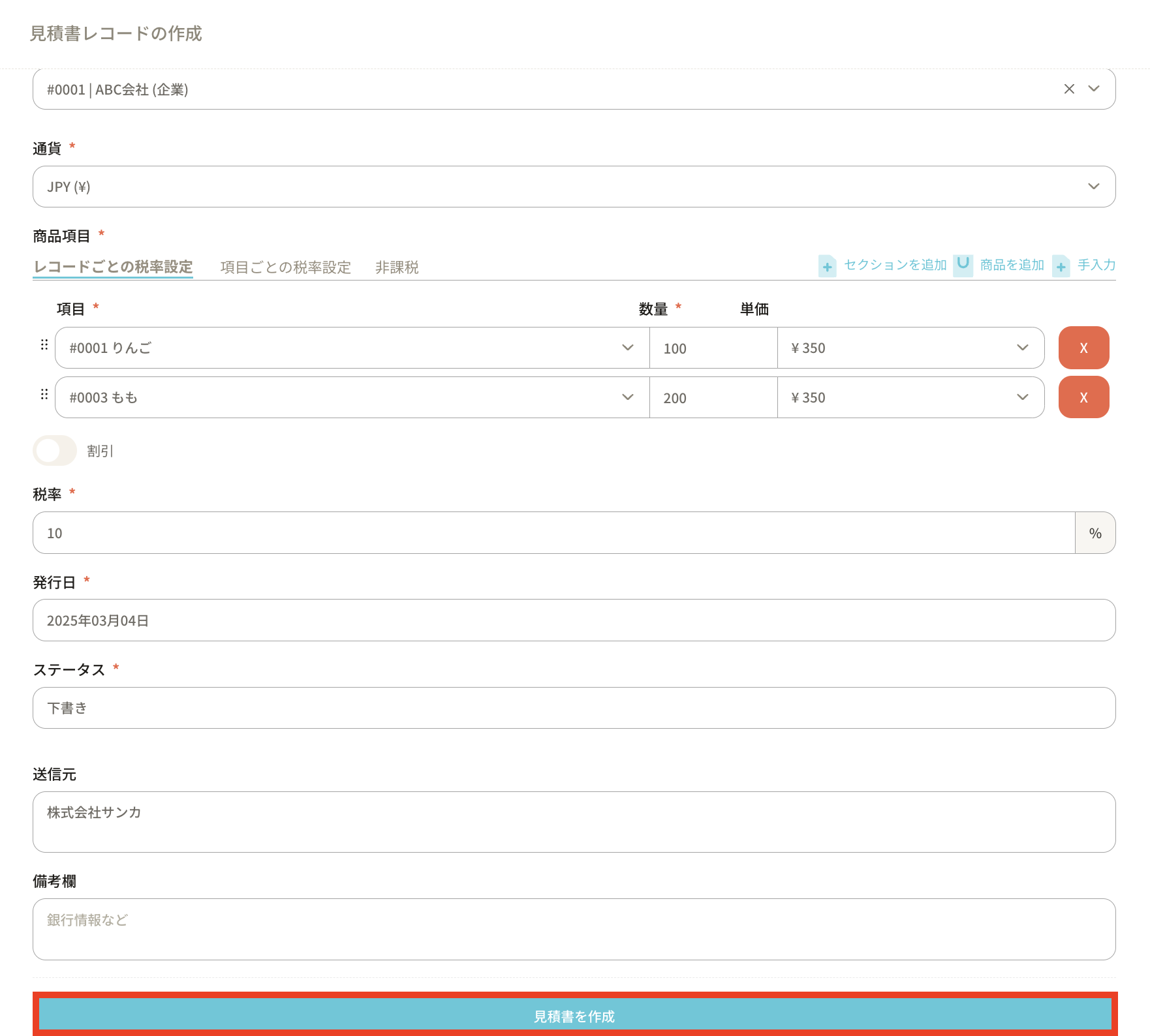
Task: Select the レコードごとの税率設定 tab
Action: [113, 267]
